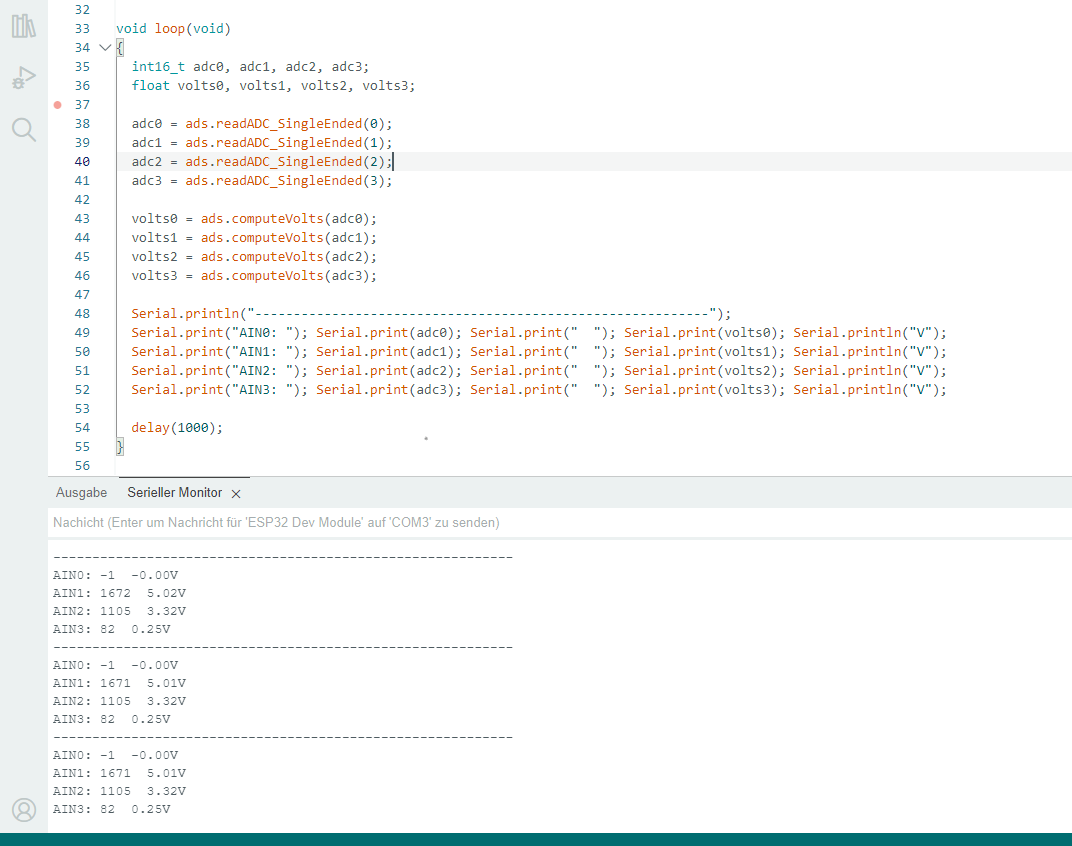Screen dimensions: 1072x846
Task: Click the computeVolts(adc0) line
Action: point(254,219)
